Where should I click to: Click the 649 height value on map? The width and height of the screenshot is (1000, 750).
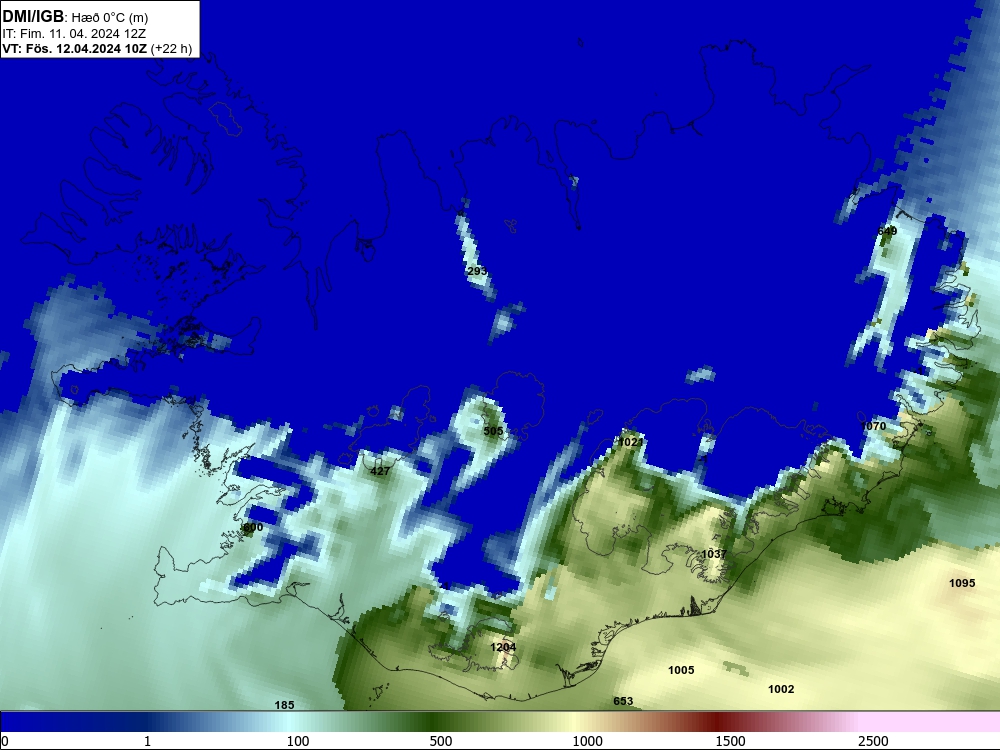tap(887, 231)
